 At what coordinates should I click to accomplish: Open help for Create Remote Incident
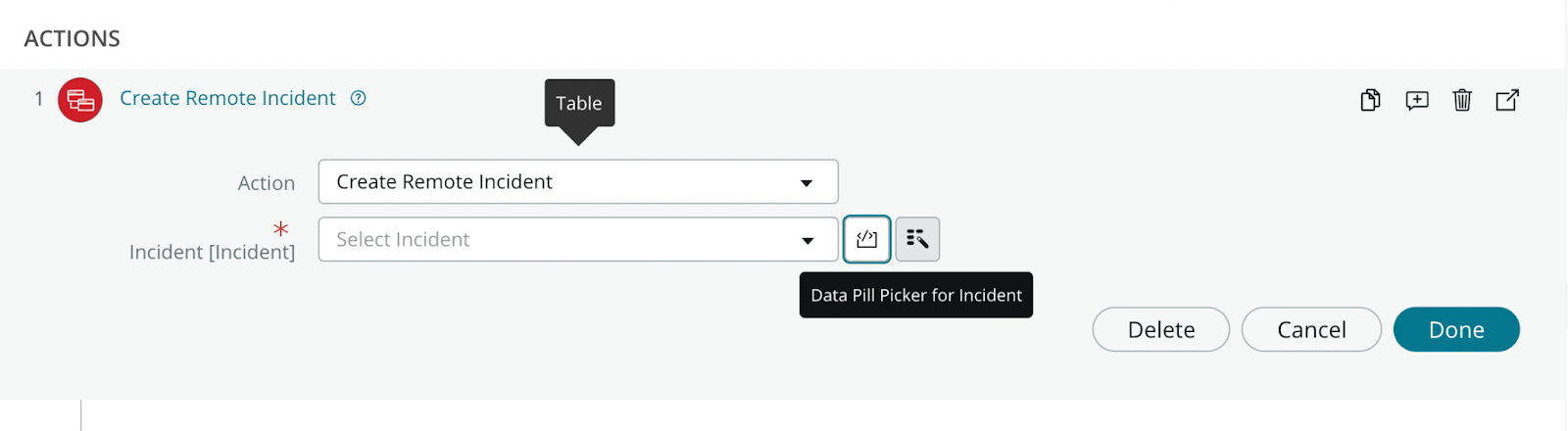click(x=359, y=98)
